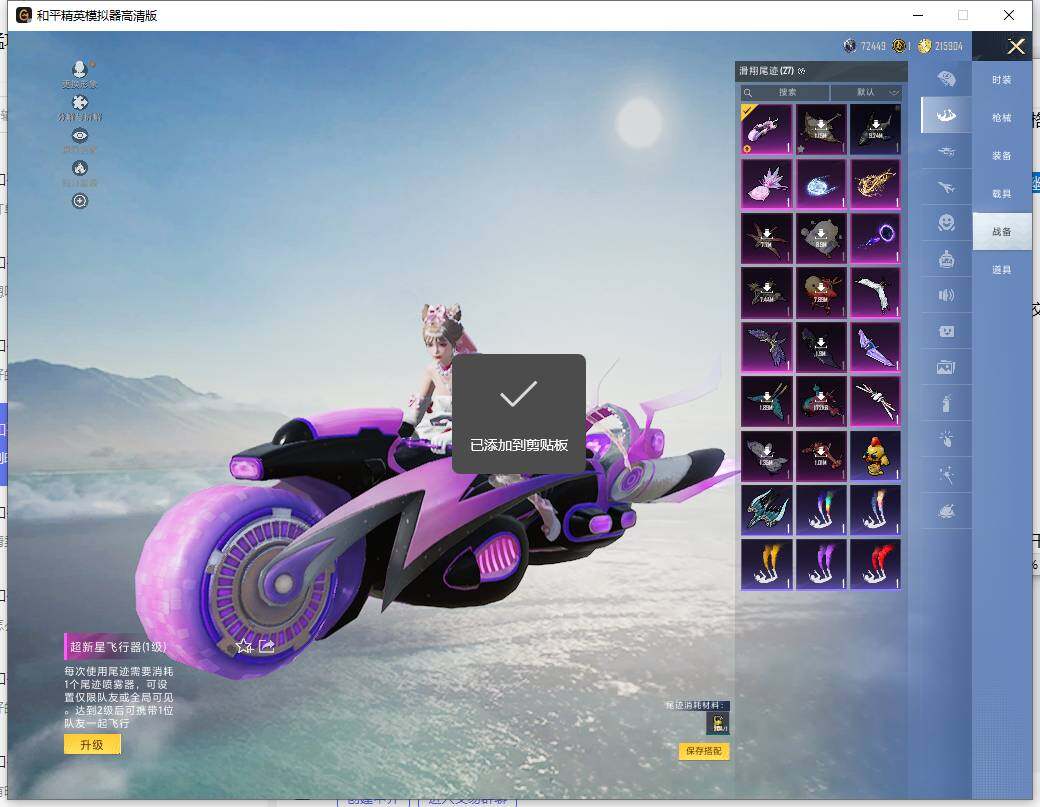Open the 时装 fashion tab

click(1002, 80)
